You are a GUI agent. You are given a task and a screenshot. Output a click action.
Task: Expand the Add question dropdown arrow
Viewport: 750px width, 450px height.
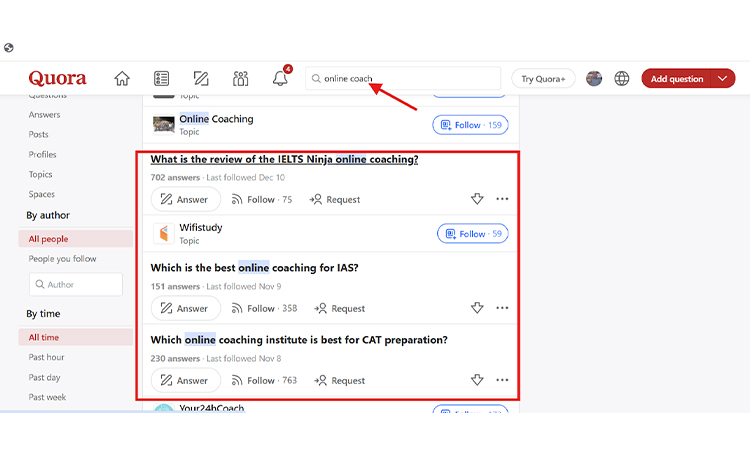pyautogui.click(x=723, y=79)
